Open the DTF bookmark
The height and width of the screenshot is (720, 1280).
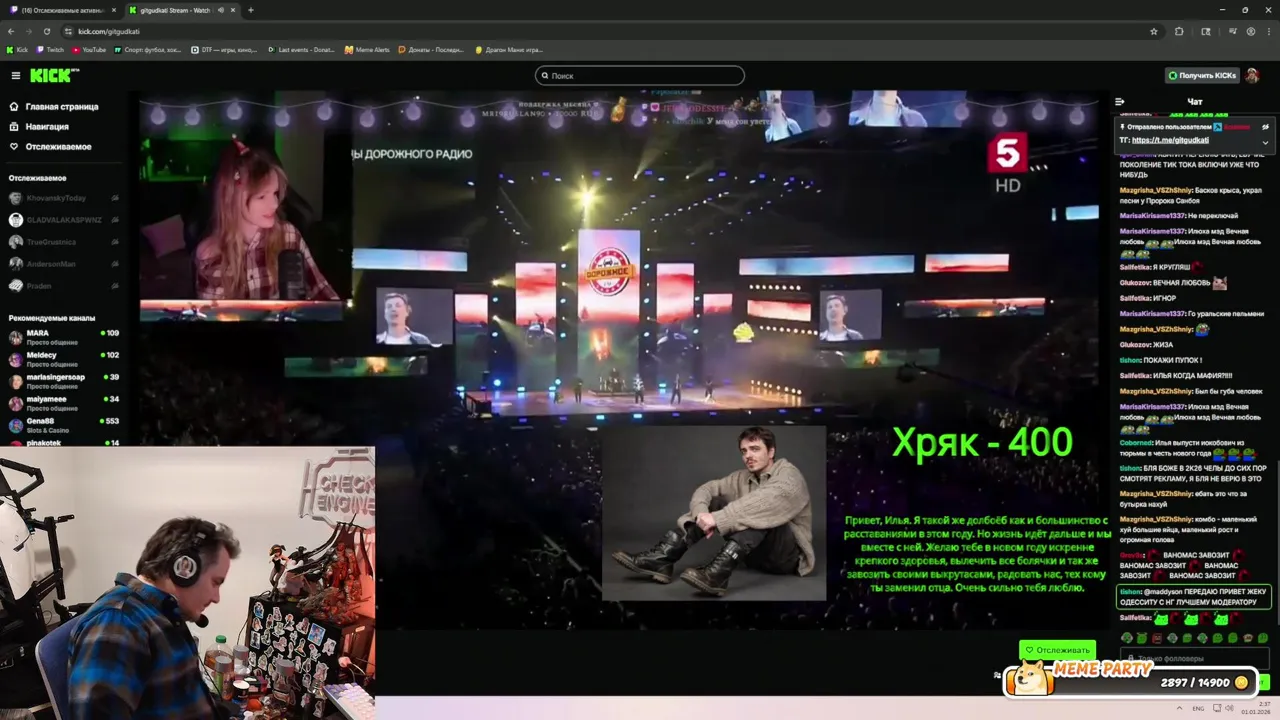[224, 49]
